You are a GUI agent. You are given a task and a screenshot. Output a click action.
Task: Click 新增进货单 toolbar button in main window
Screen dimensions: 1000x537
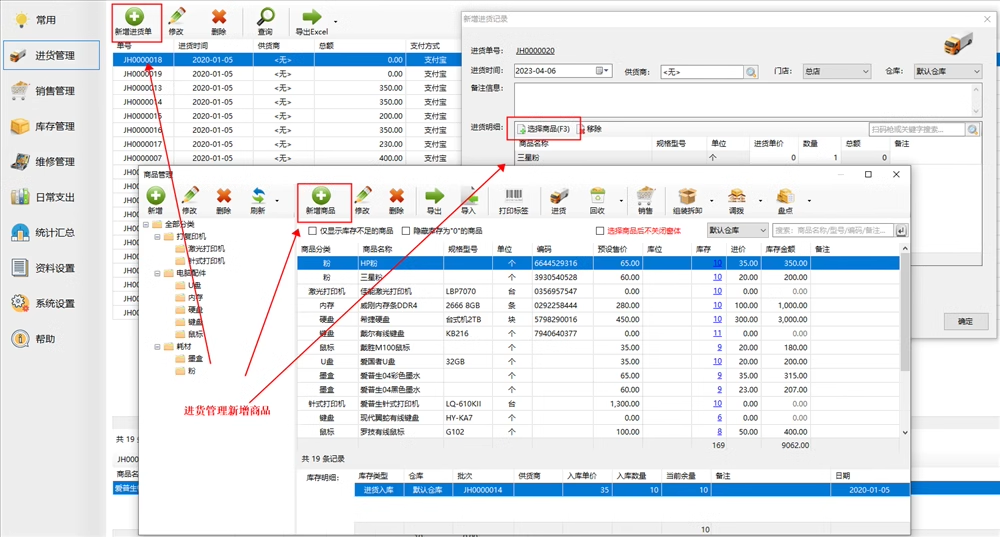point(134,22)
